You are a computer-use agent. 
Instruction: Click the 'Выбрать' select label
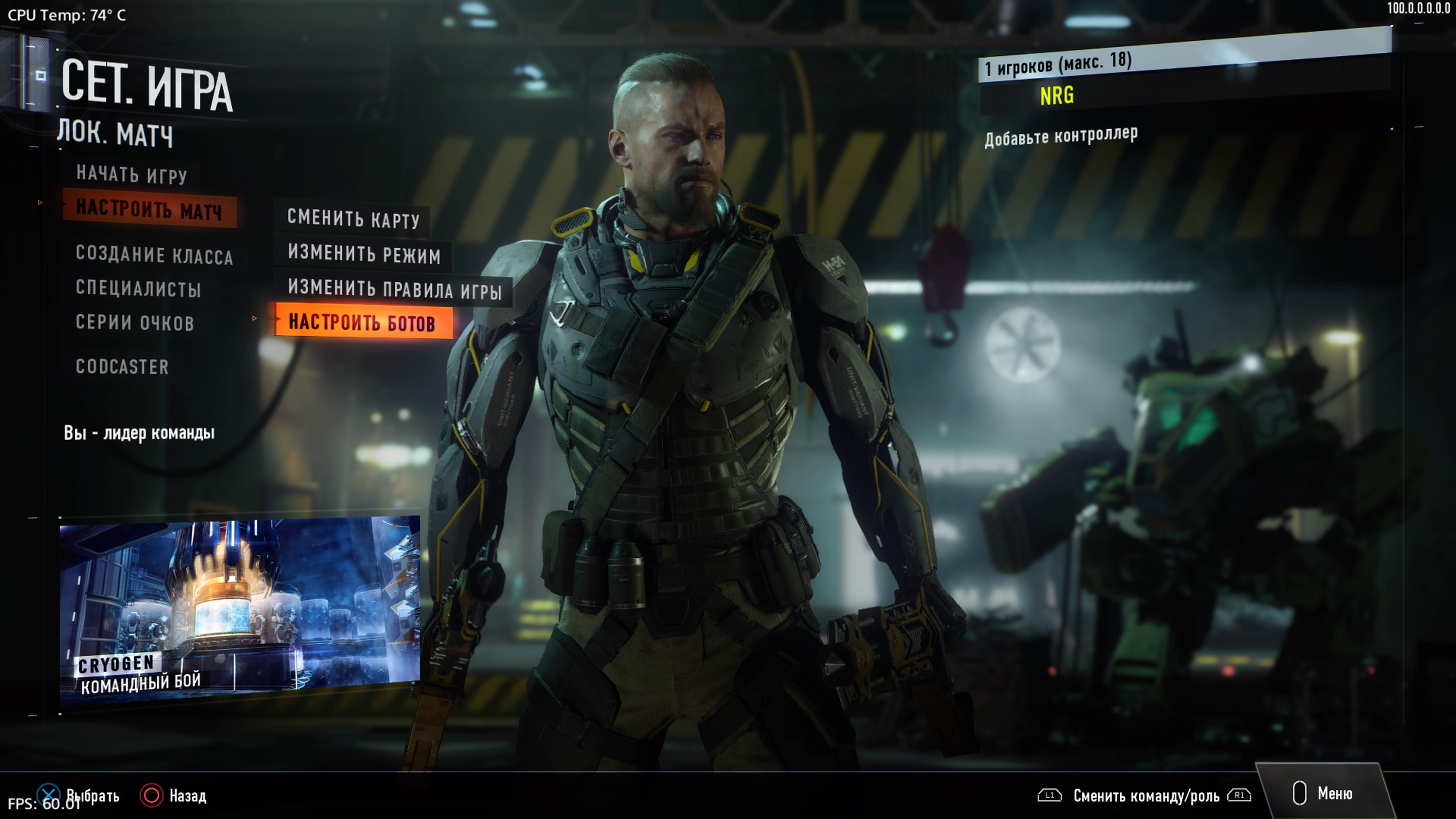93,796
